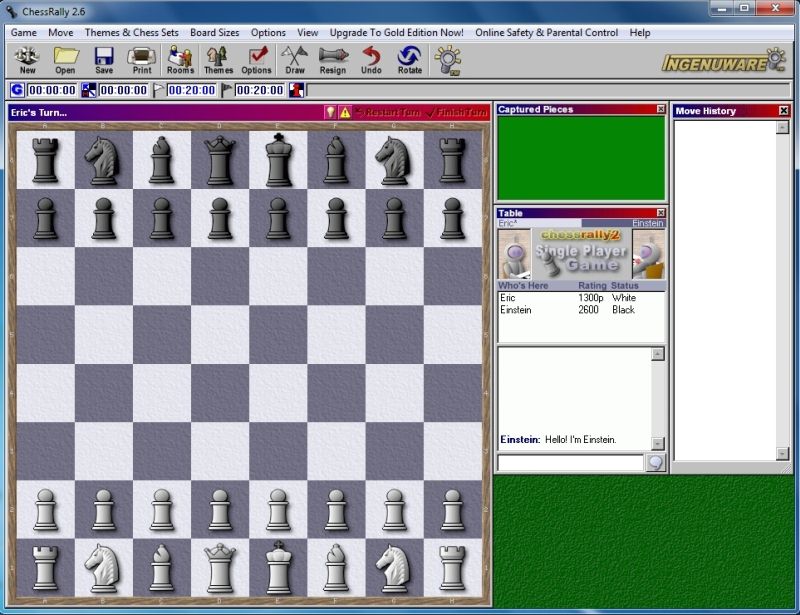Close the Table panel

(x=661, y=212)
